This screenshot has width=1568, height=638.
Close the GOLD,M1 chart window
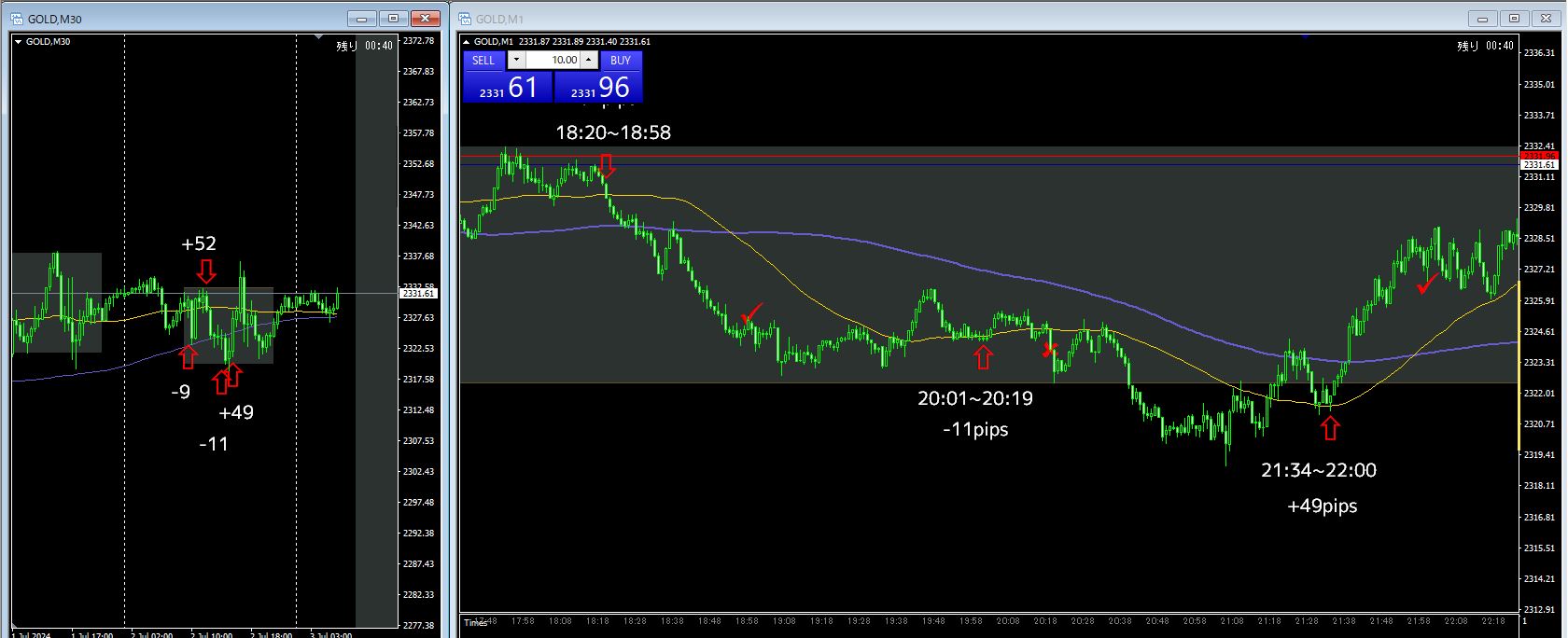[x=1547, y=19]
